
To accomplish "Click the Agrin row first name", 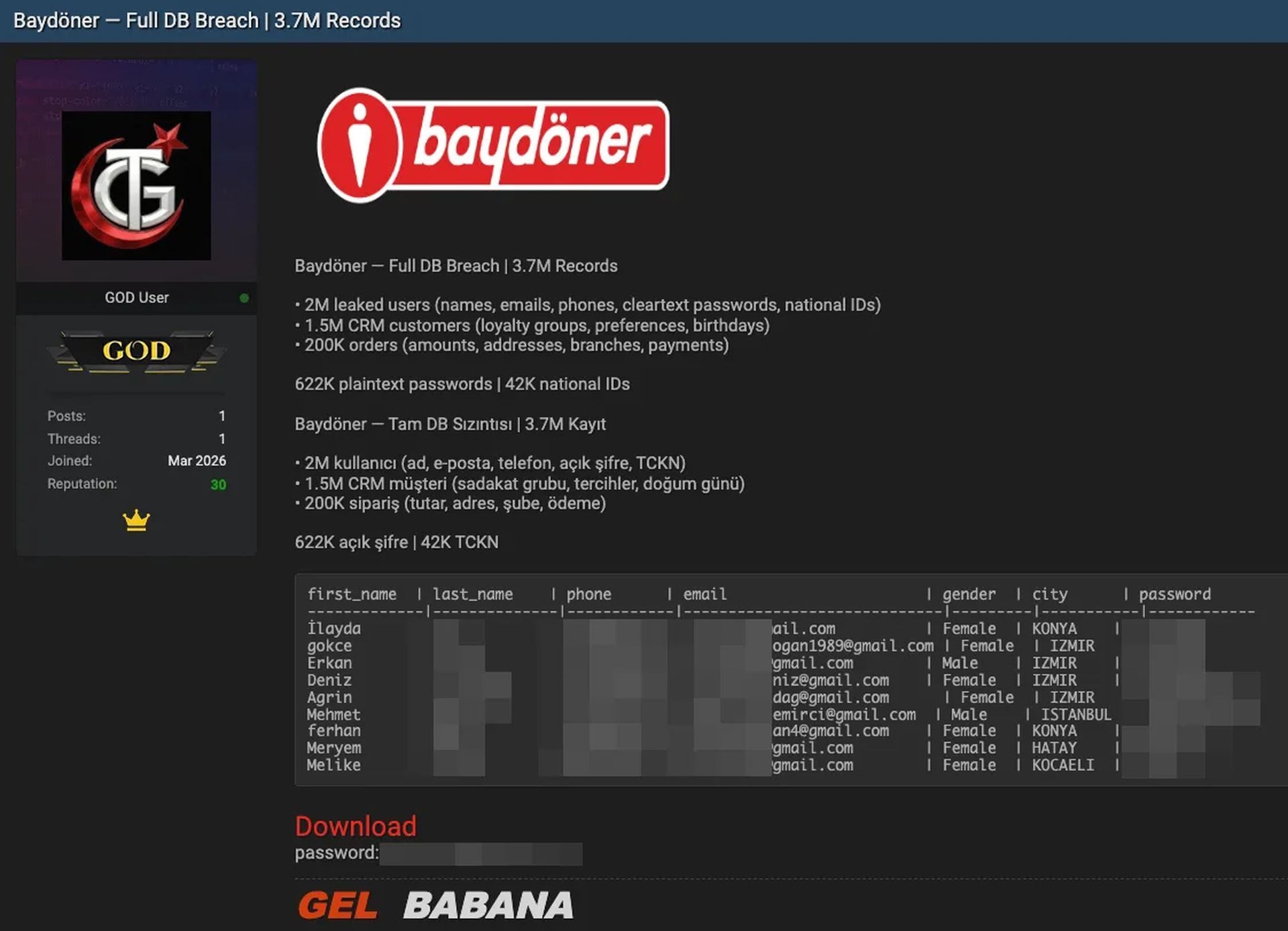I will click(x=329, y=698).
